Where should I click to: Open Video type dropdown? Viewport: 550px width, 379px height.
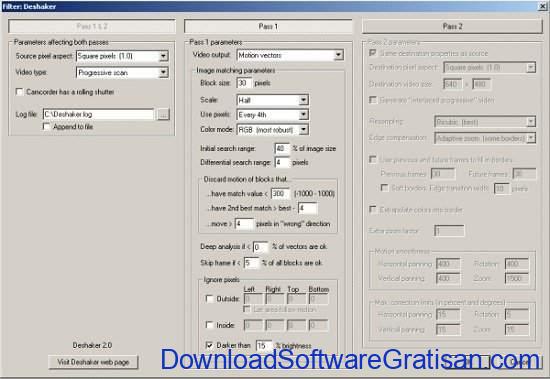pos(122,73)
